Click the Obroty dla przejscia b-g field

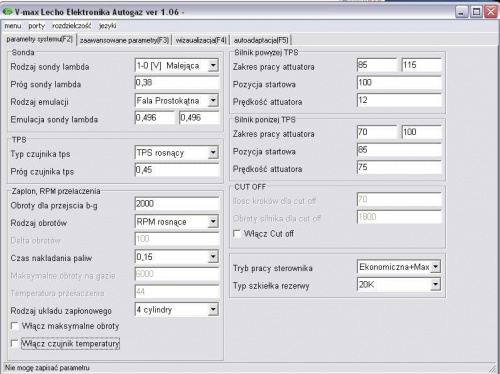point(177,204)
